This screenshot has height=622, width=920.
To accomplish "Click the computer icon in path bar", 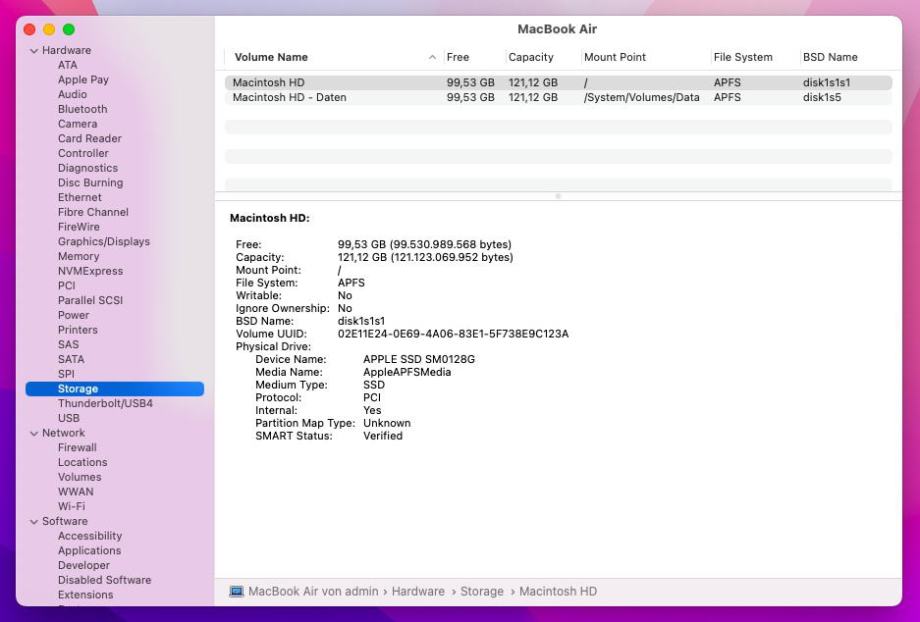I will (236, 591).
